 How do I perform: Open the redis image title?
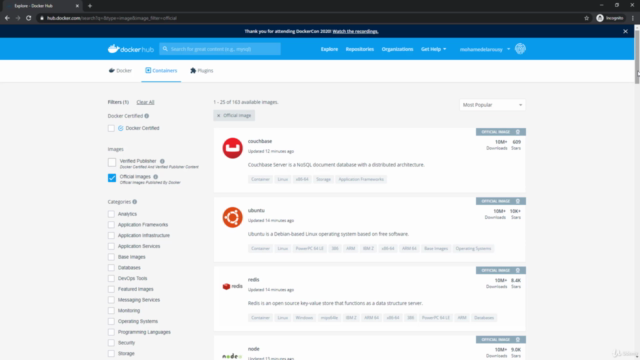click(253, 280)
